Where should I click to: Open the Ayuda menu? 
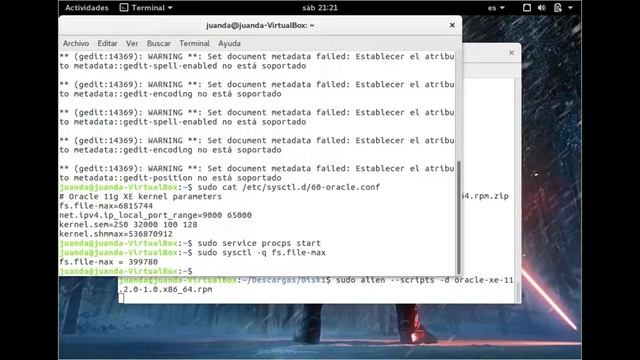click(x=229, y=43)
